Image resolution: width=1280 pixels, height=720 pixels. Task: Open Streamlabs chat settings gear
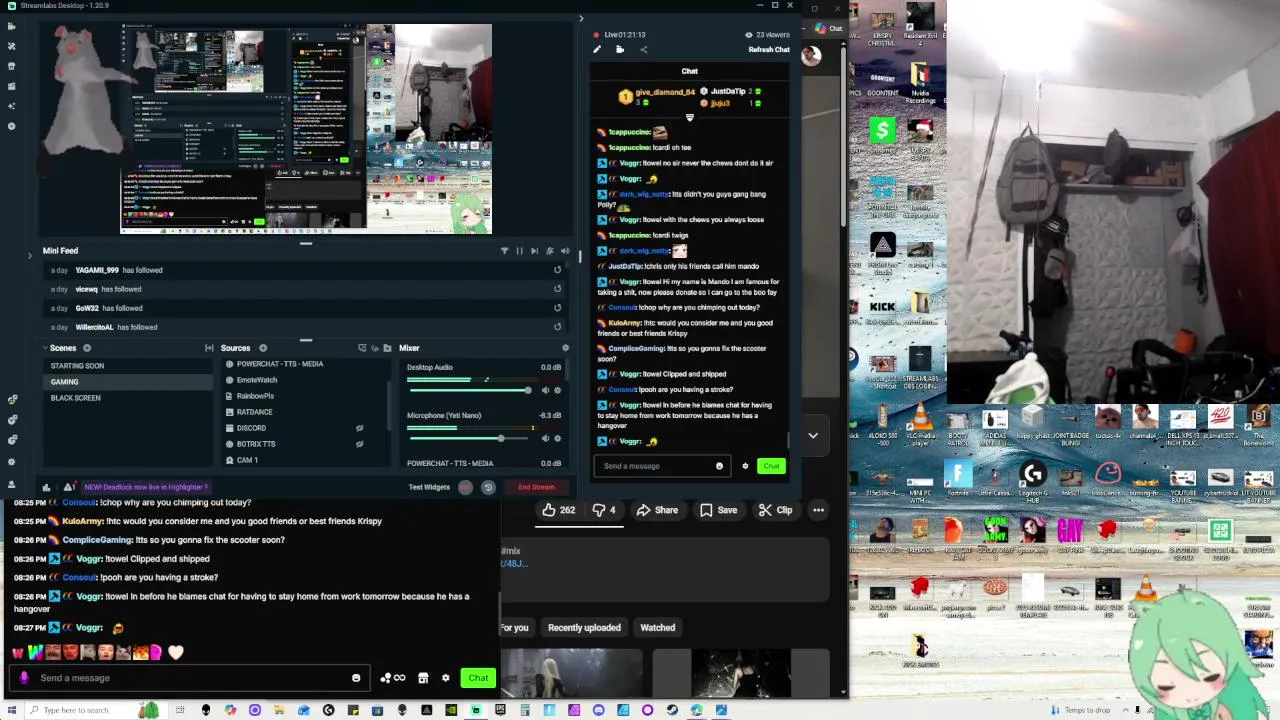(x=745, y=466)
